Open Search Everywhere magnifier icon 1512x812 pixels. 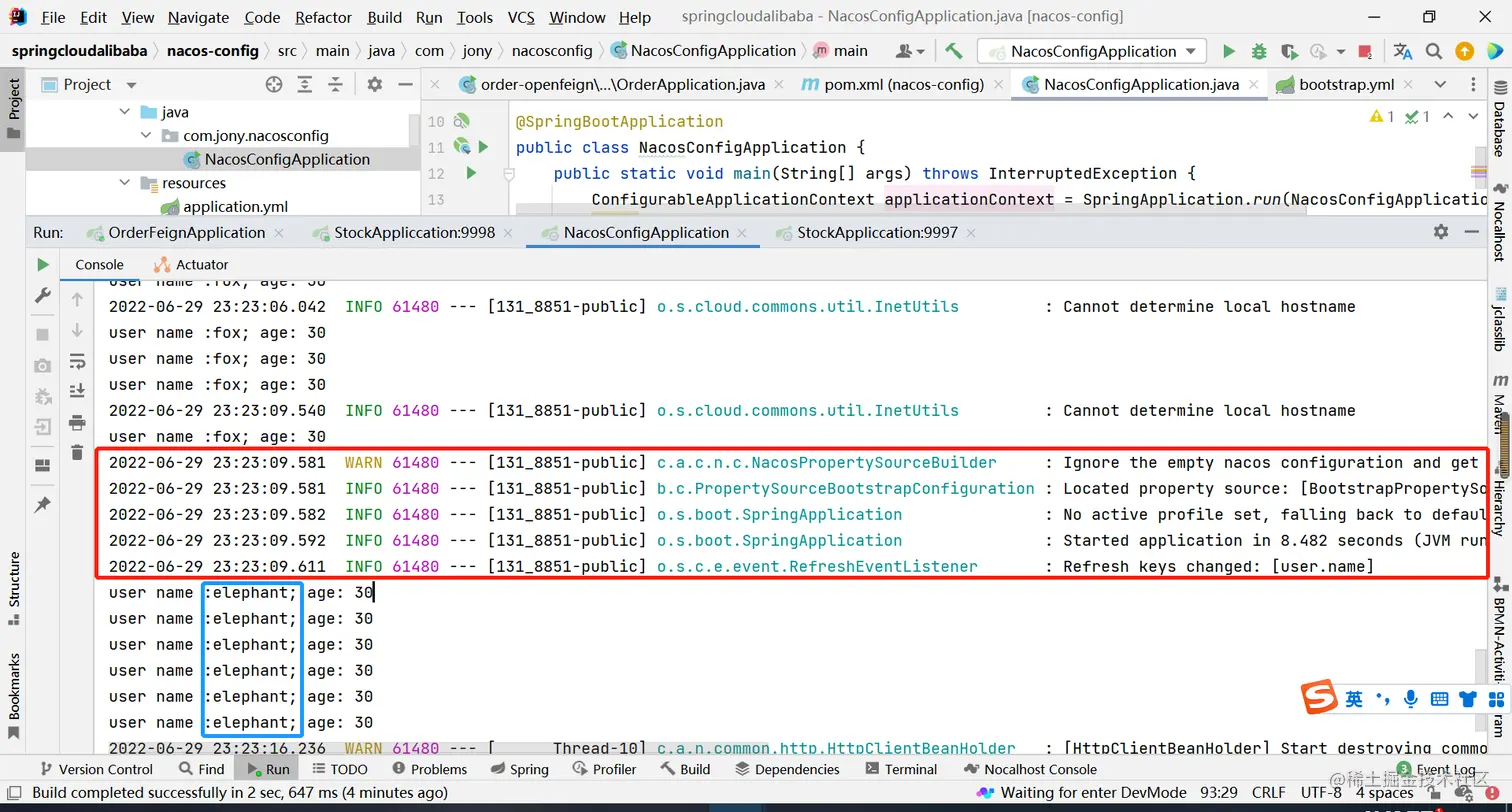click(1434, 51)
